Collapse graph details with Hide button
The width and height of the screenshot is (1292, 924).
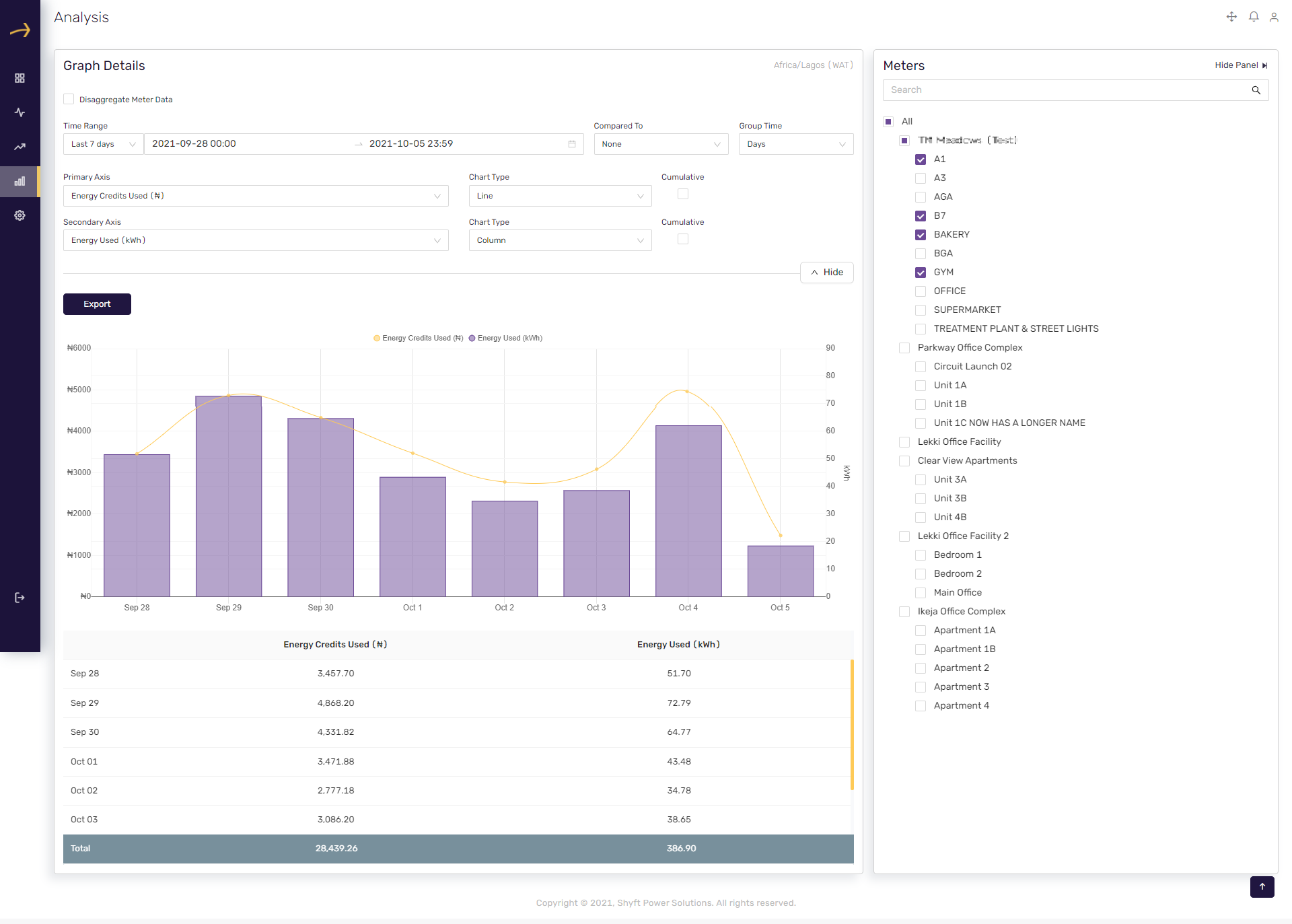[826, 273]
